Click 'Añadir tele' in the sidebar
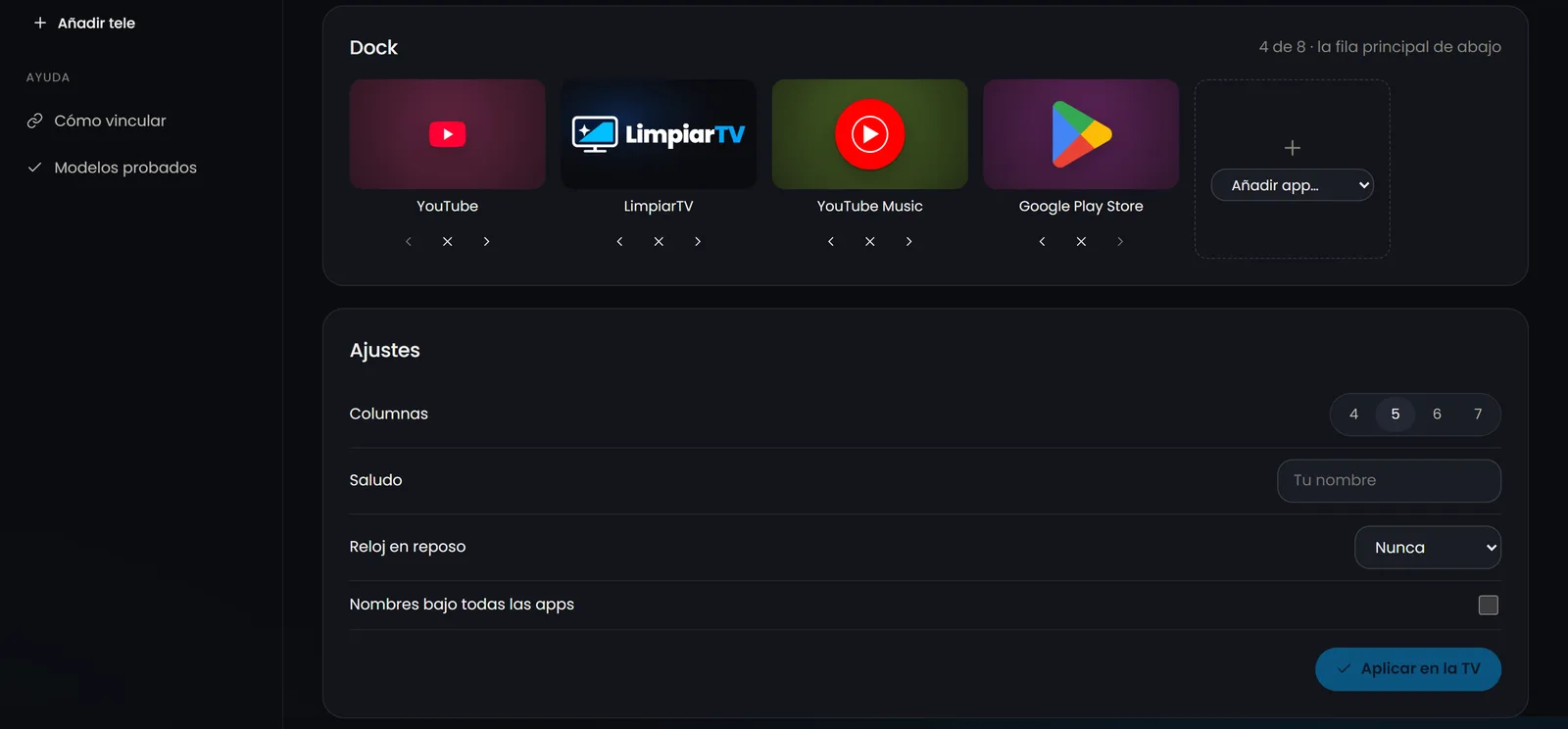Screen dimensions: 1568x729 (84, 23)
